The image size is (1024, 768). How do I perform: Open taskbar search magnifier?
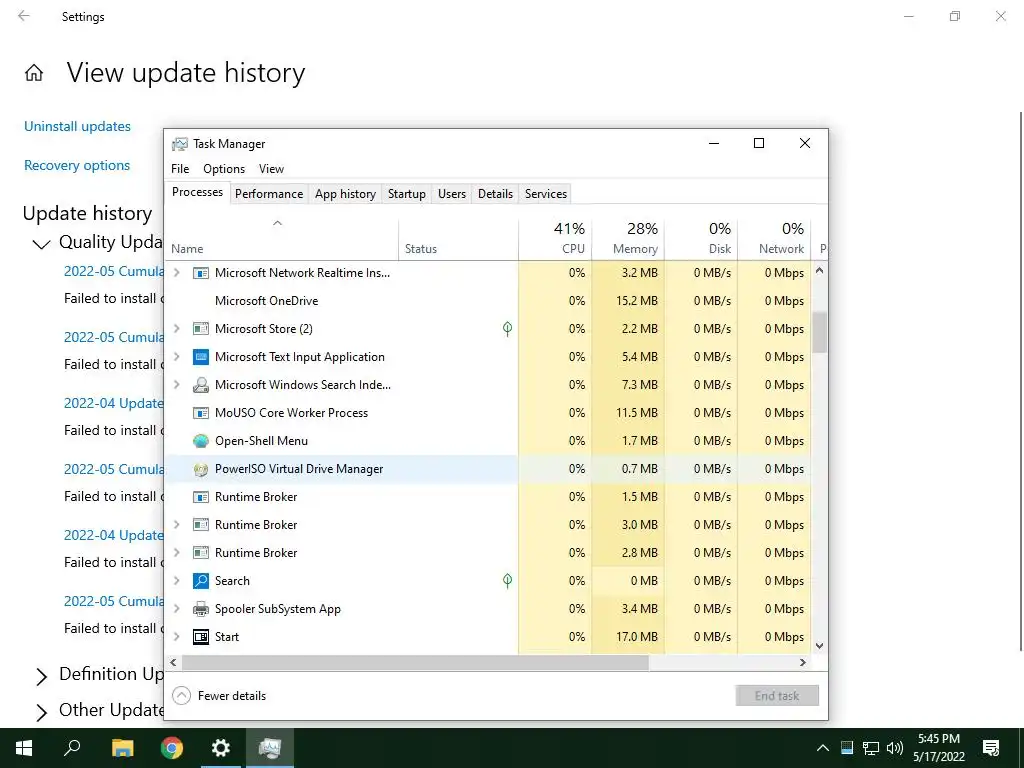(x=72, y=748)
